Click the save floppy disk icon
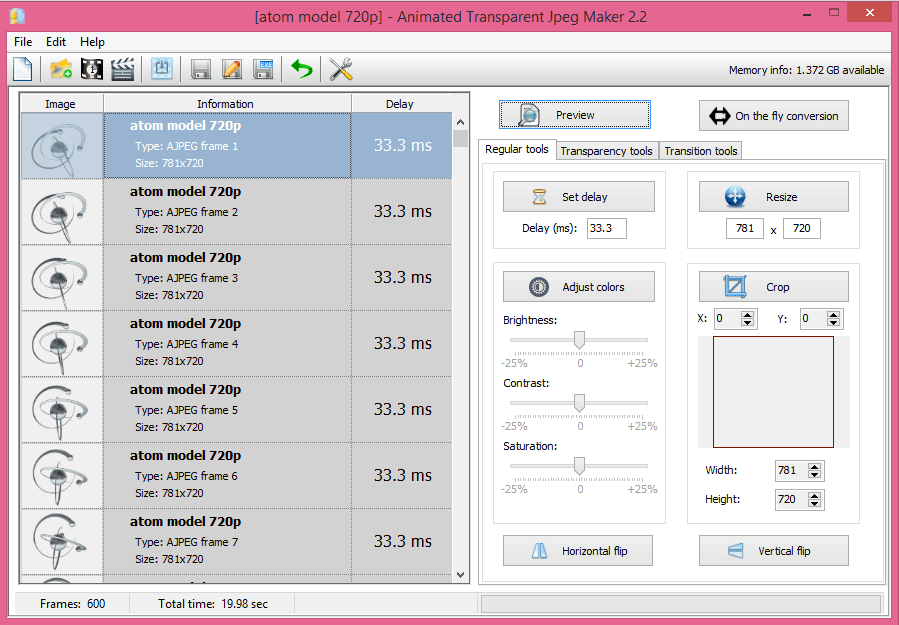This screenshot has height=625, width=899. point(201,69)
